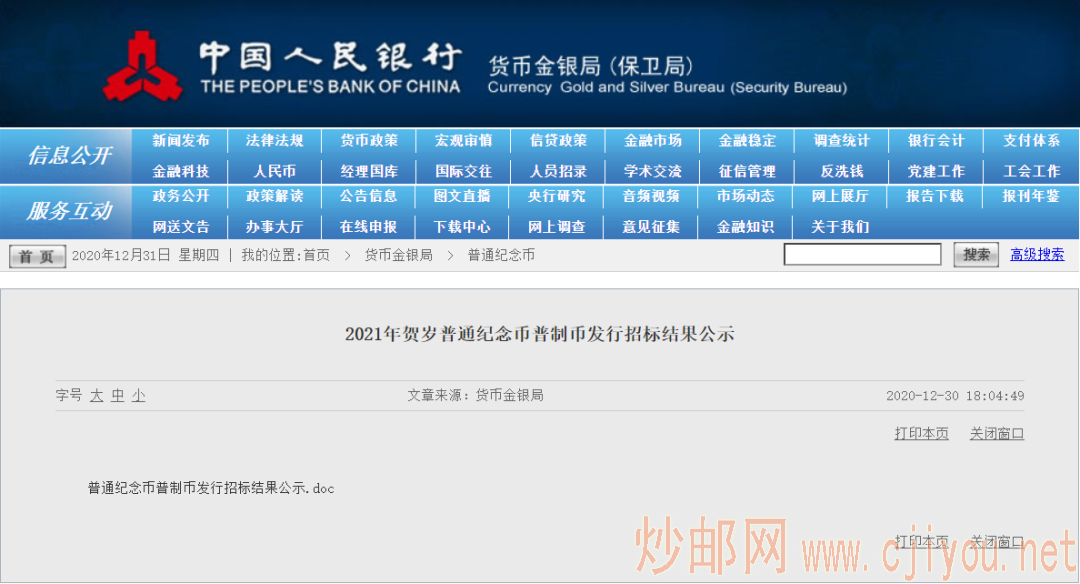Open 国际交往 page

(x=464, y=171)
